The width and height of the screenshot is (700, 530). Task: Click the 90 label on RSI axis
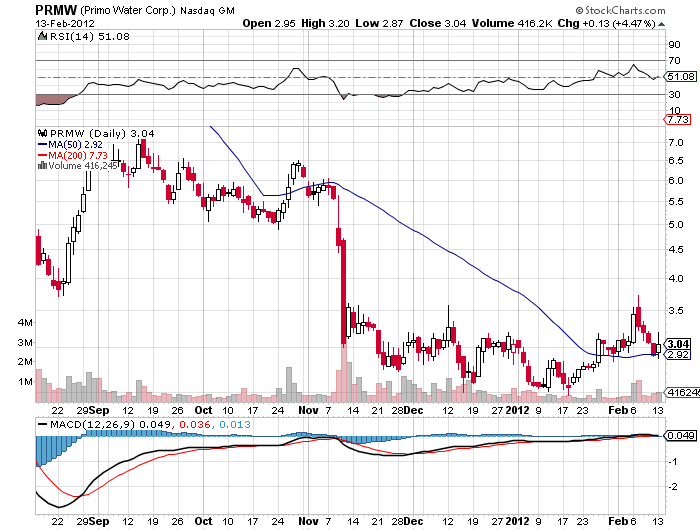(x=674, y=44)
